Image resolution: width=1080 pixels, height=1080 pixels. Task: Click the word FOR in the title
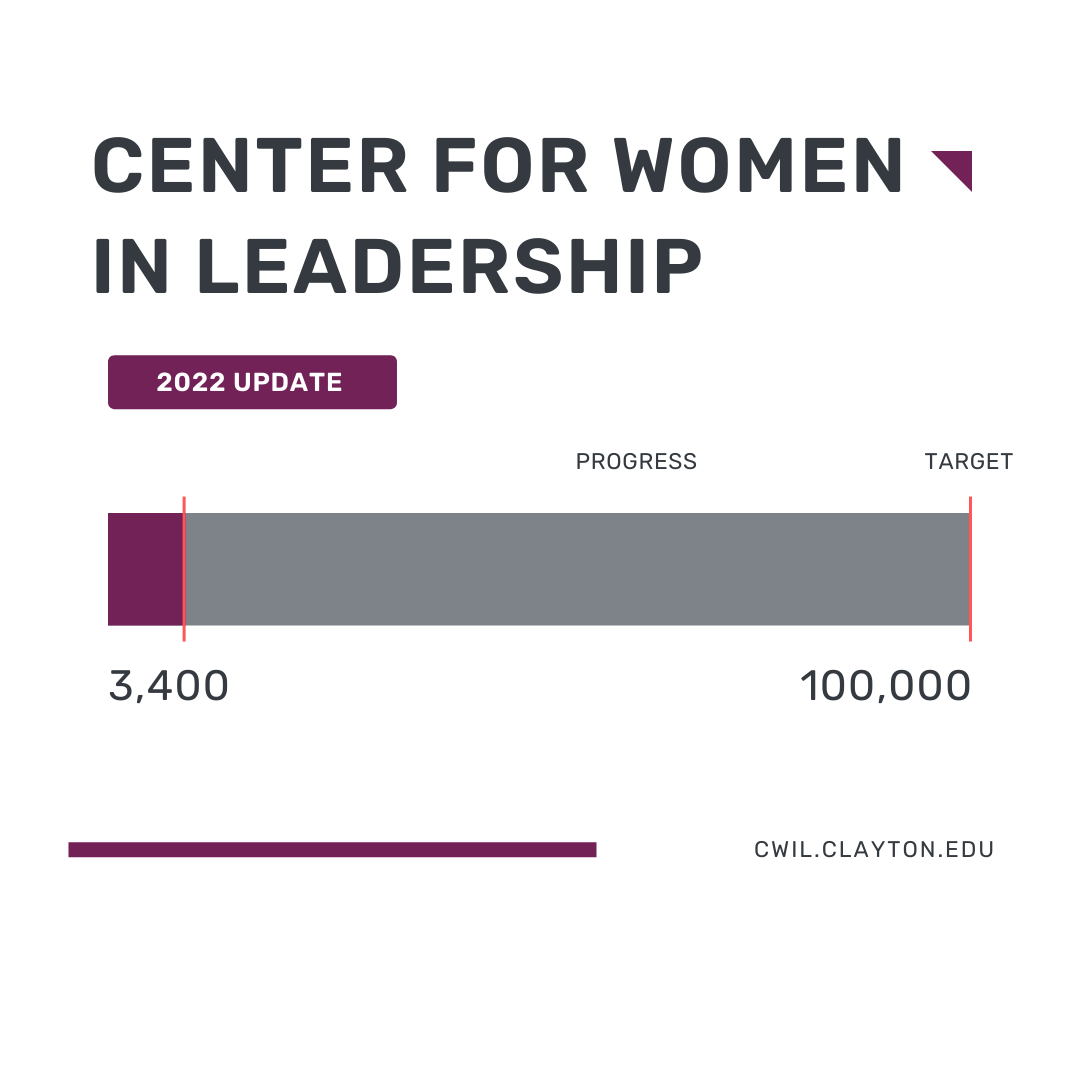tap(511, 165)
